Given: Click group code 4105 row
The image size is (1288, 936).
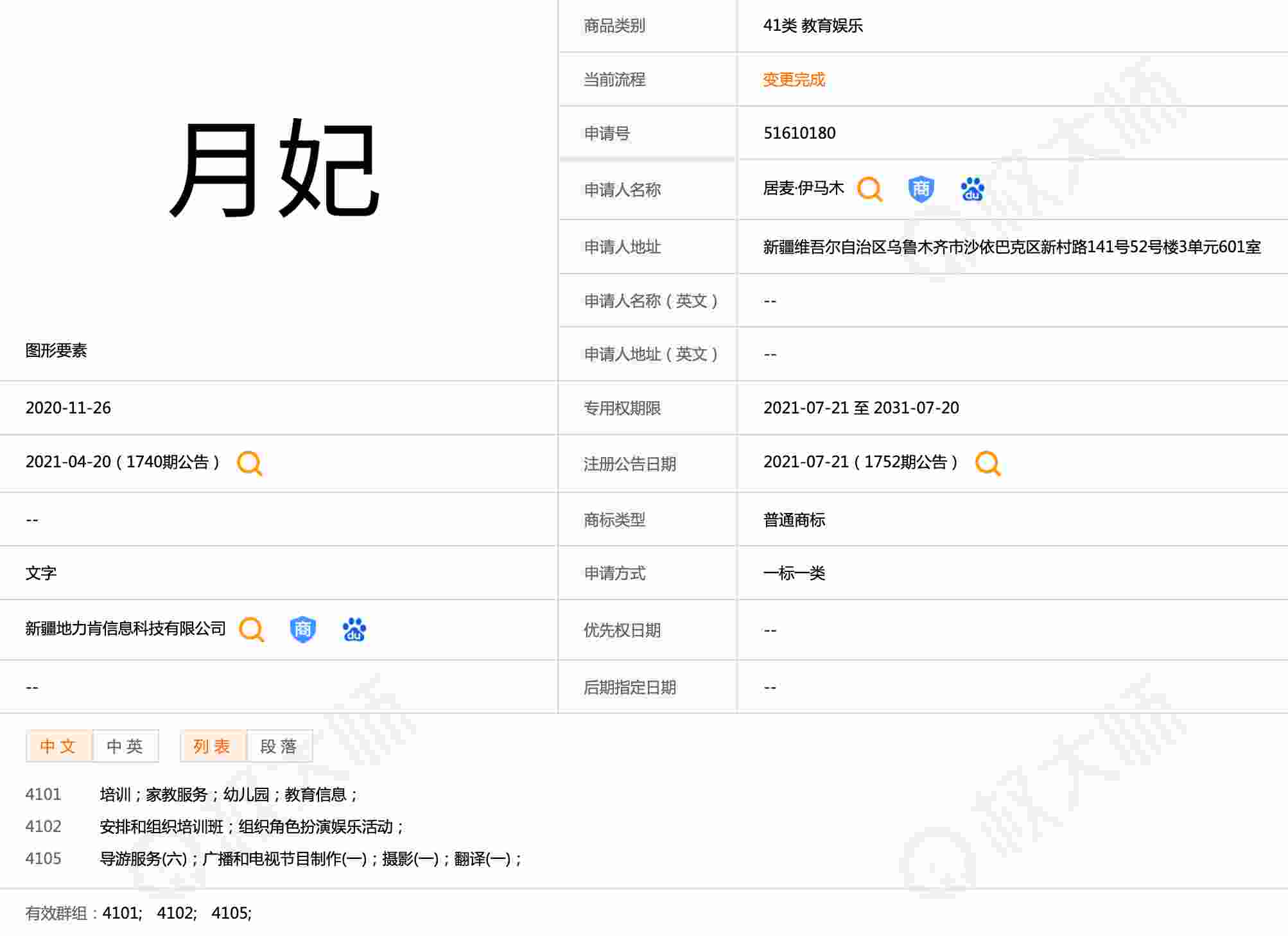Looking at the screenshot, I should click(x=43, y=859).
